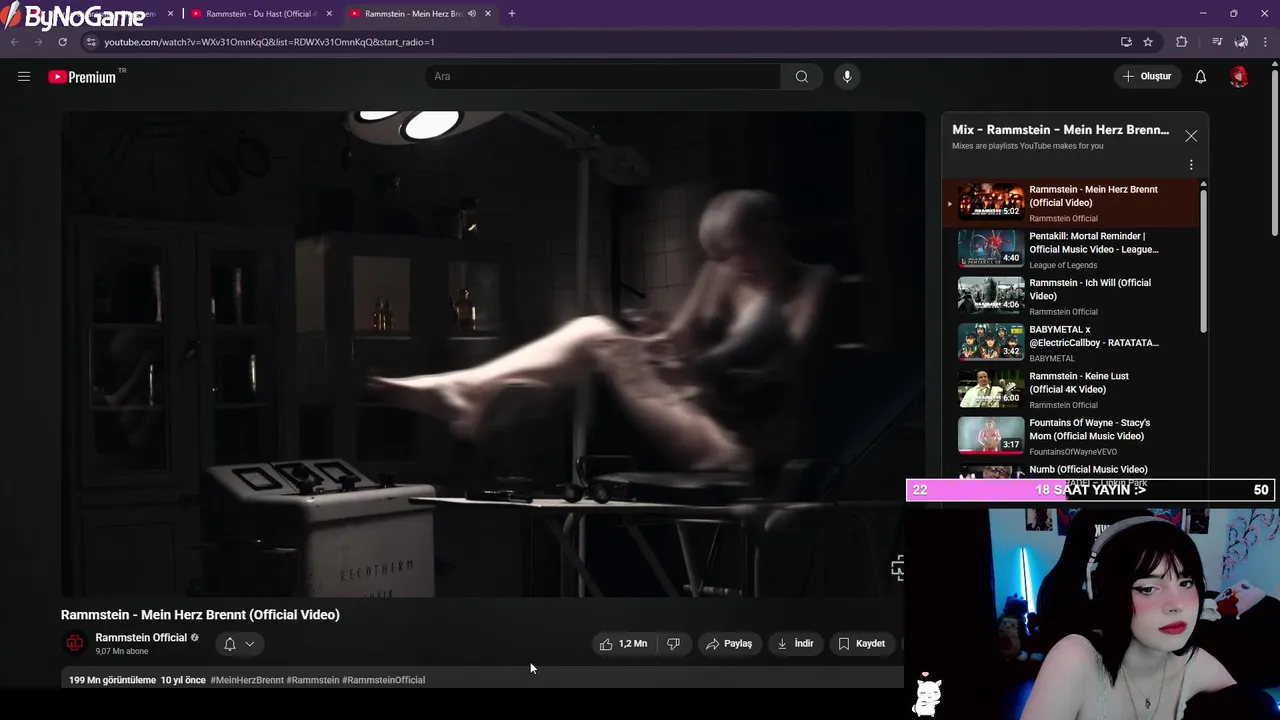This screenshot has height=720, width=1280.
Task: Dislike the video with thumbs down
Action: (x=673, y=644)
